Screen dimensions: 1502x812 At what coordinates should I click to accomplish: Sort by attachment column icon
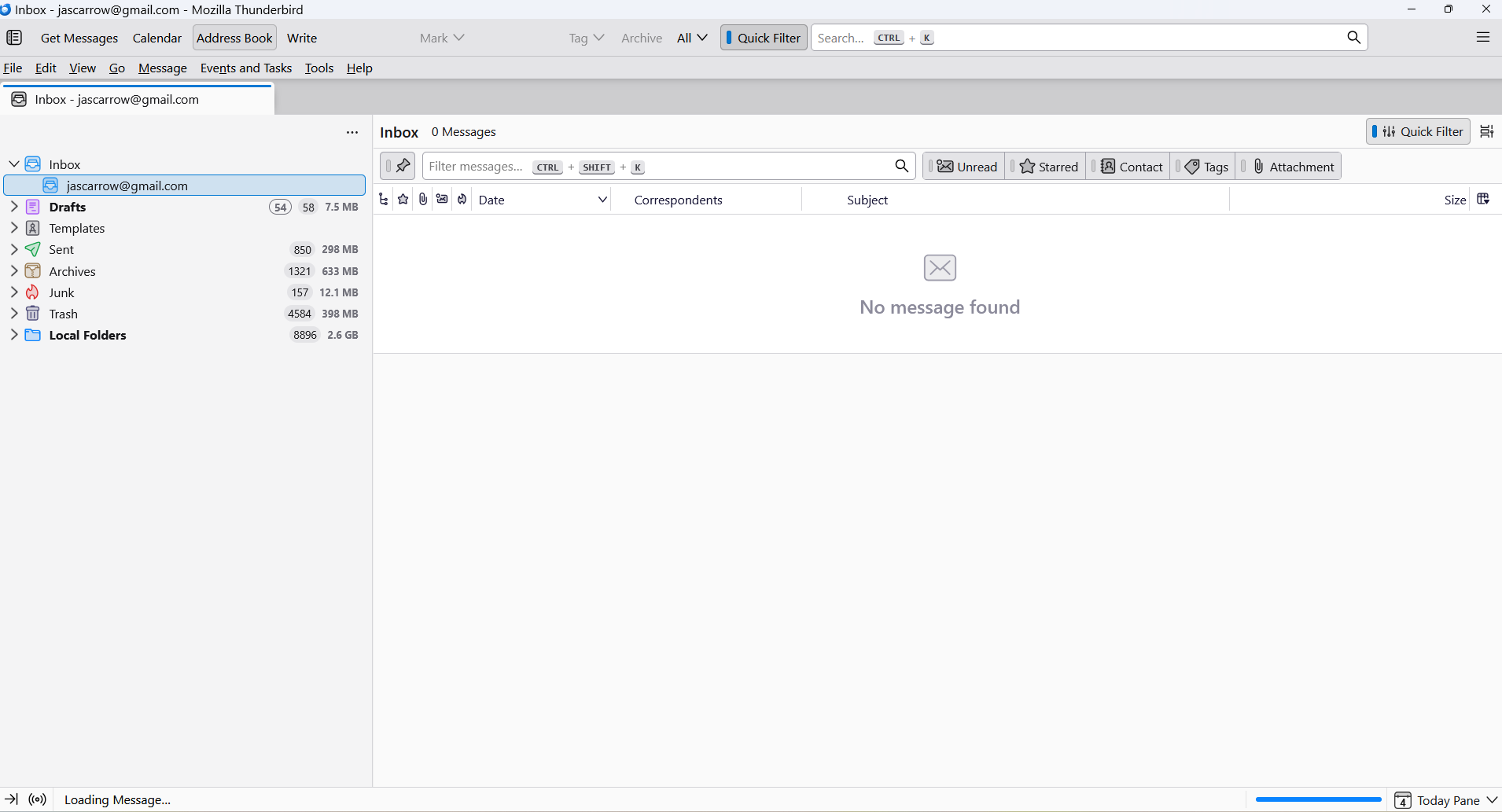pyautogui.click(x=423, y=200)
